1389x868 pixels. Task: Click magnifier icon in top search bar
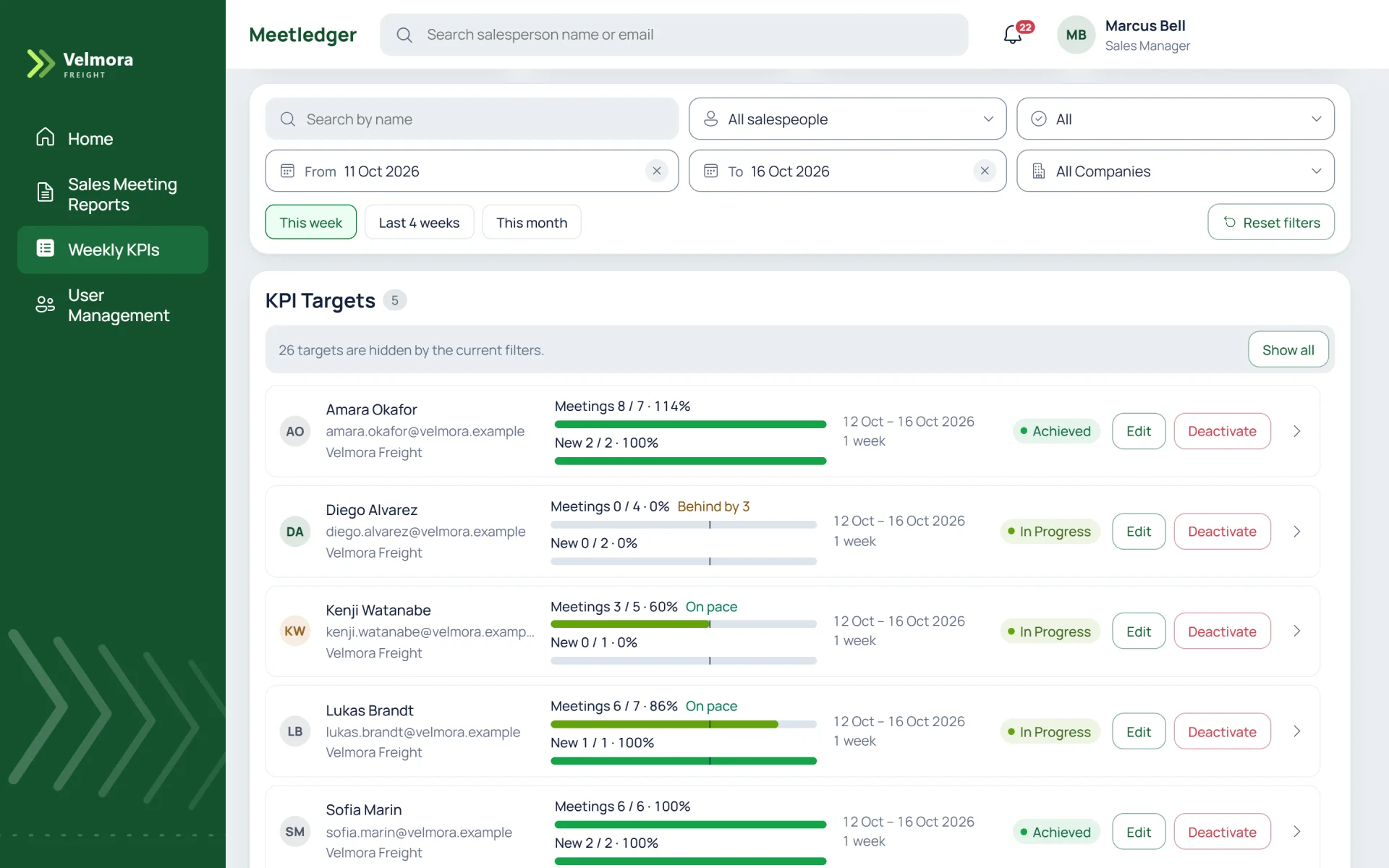404,35
